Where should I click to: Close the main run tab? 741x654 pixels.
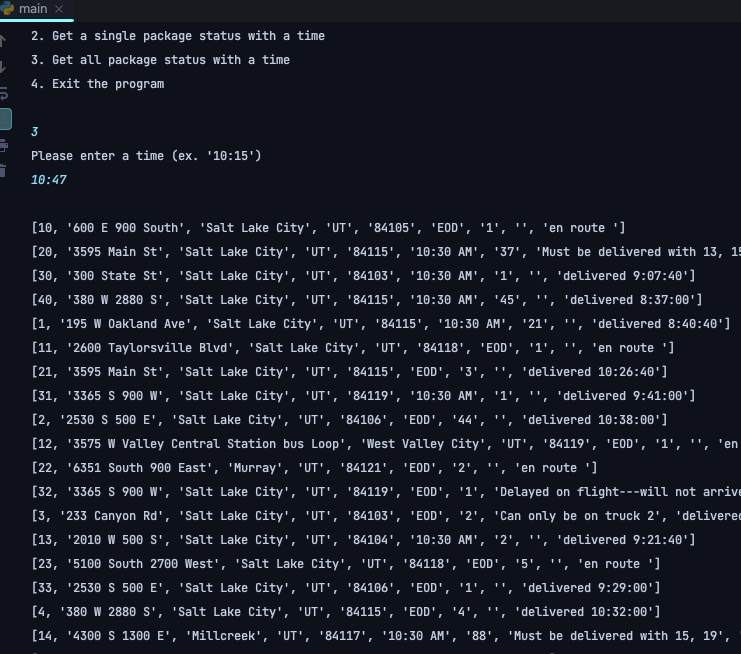click(59, 9)
